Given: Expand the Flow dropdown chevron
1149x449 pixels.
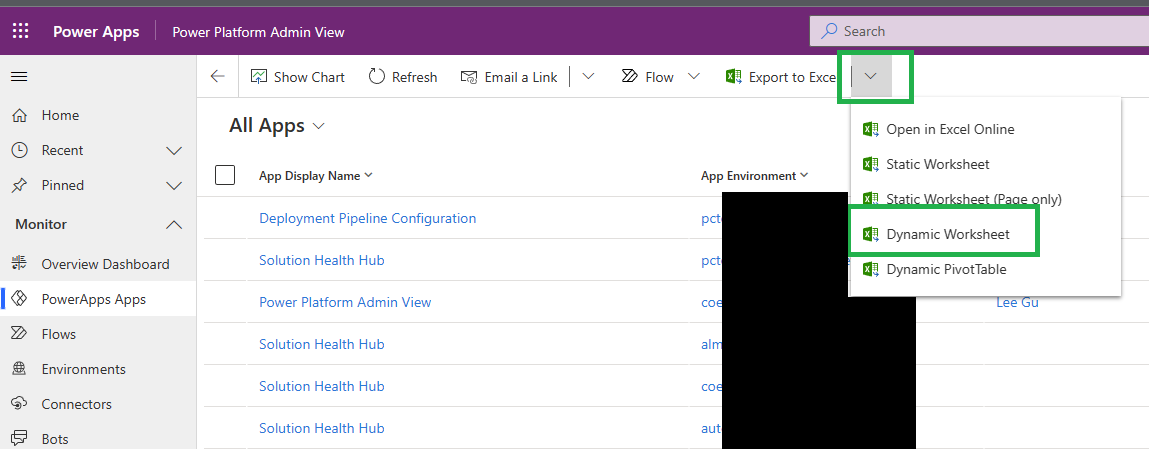Looking at the screenshot, I should tap(694, 76).
